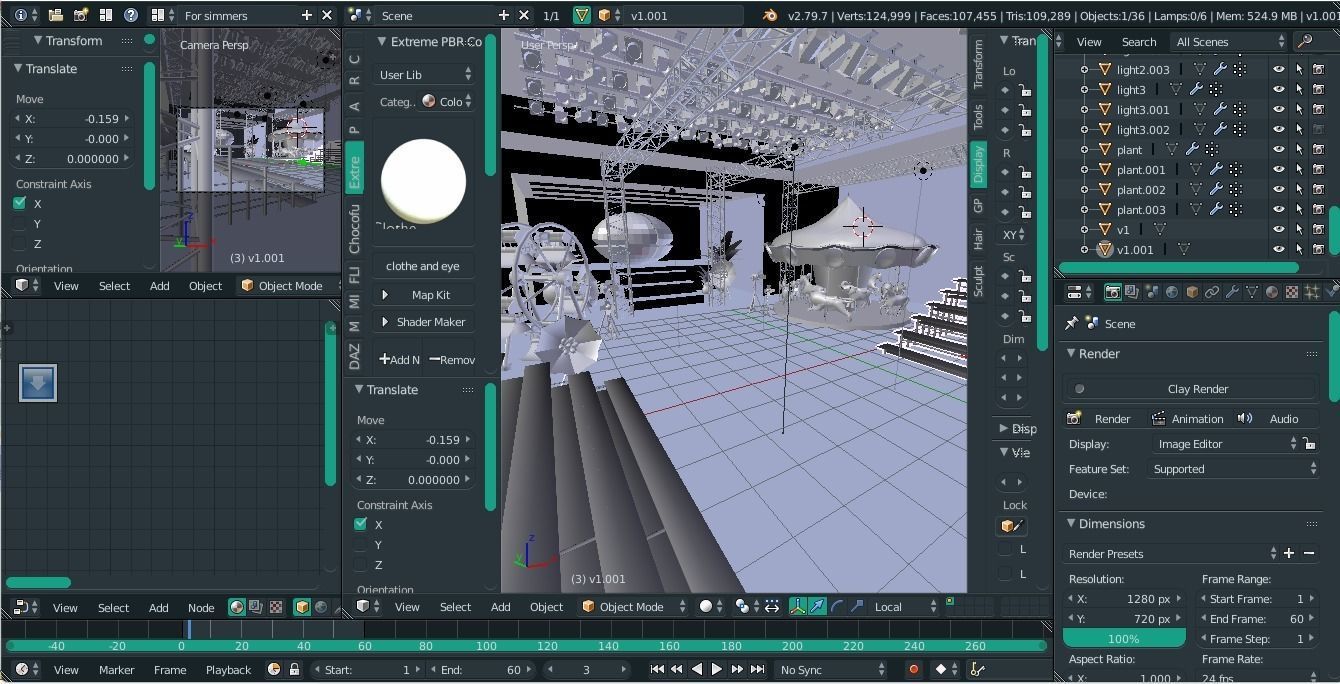
Task: Enable Y constraint axis in left Translate panel
Action: pos(20,223)
